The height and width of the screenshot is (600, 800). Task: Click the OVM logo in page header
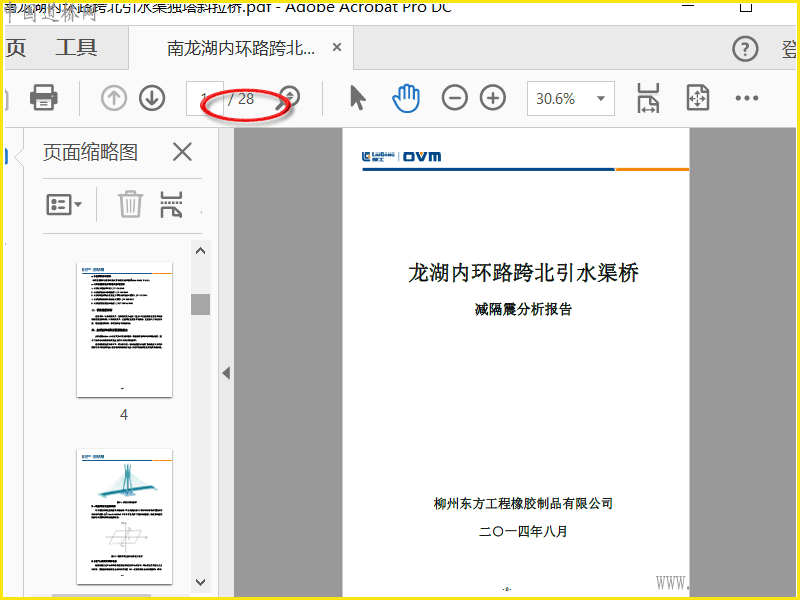422,156
